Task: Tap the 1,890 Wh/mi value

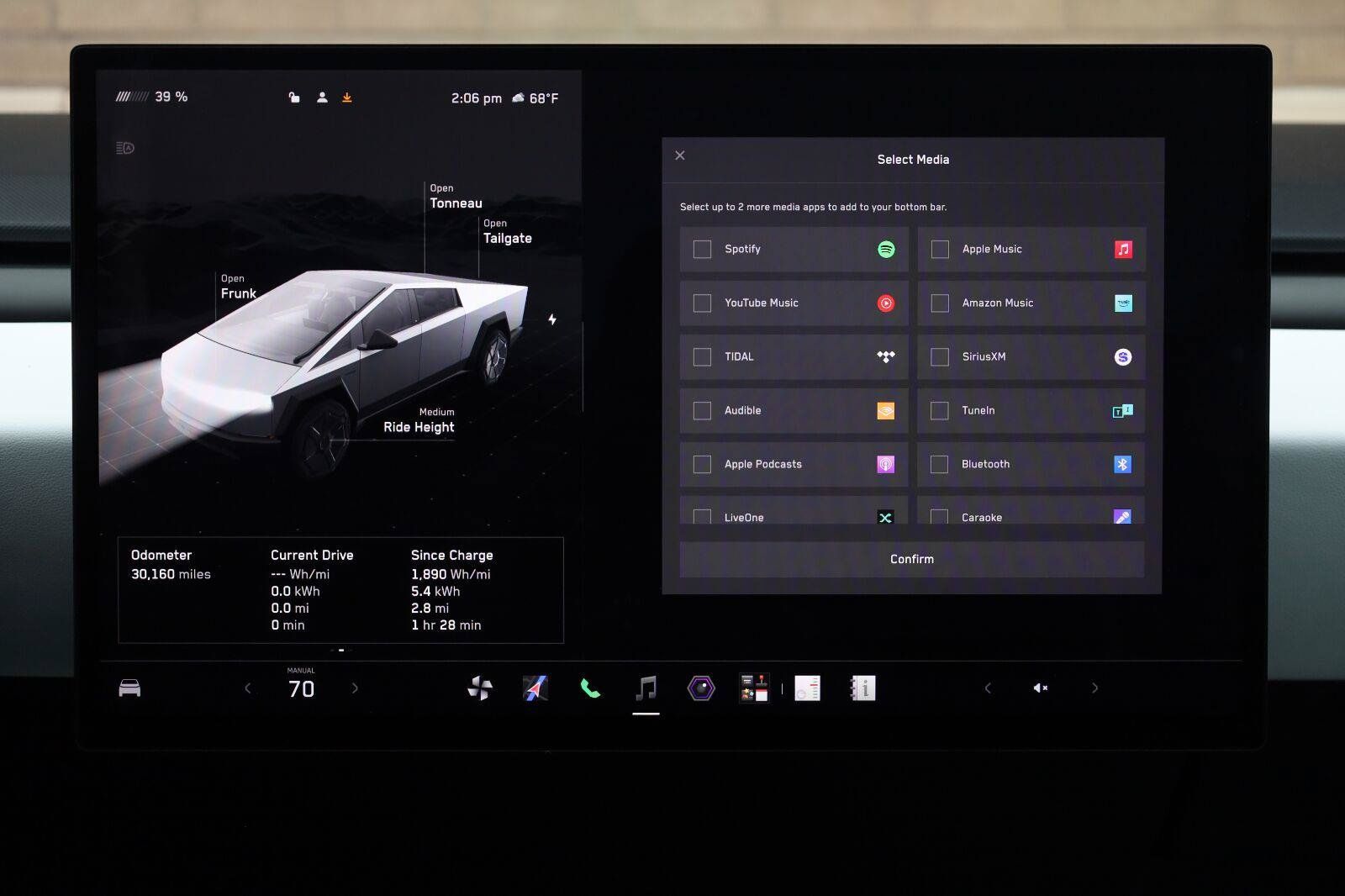Action: point(451,574)
